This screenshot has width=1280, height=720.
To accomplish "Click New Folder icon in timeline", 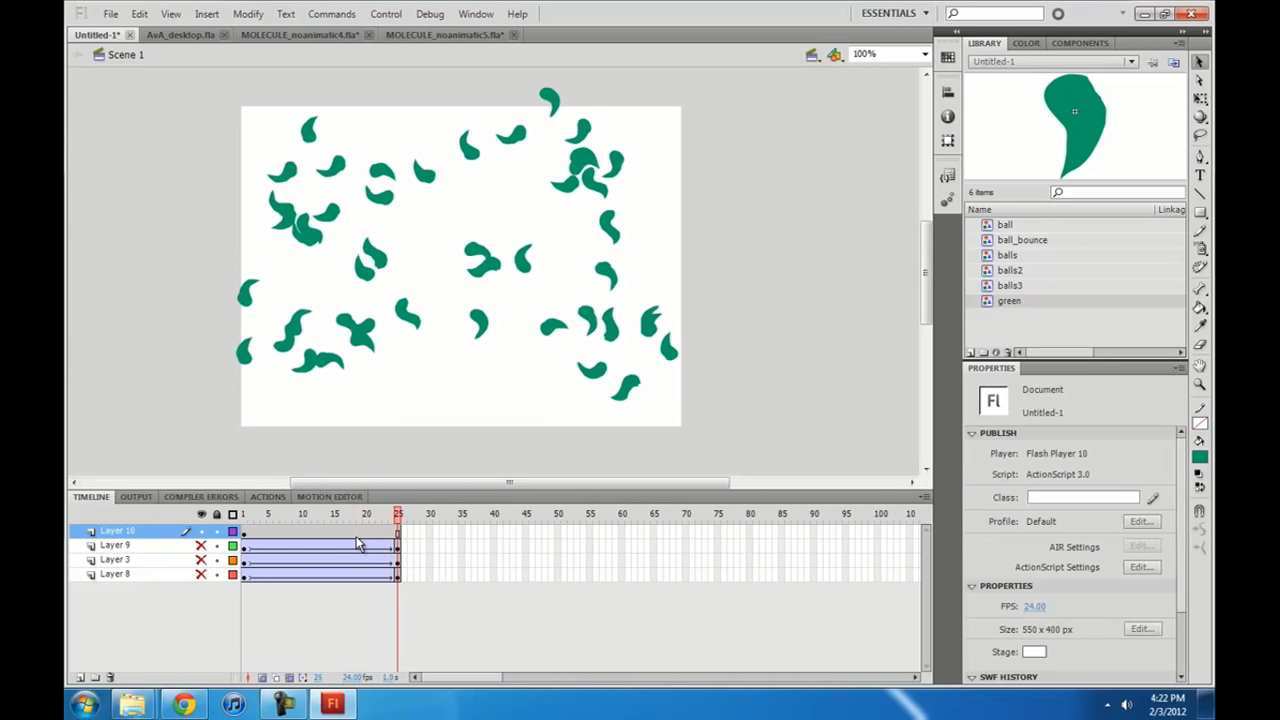I will point(95,677).
